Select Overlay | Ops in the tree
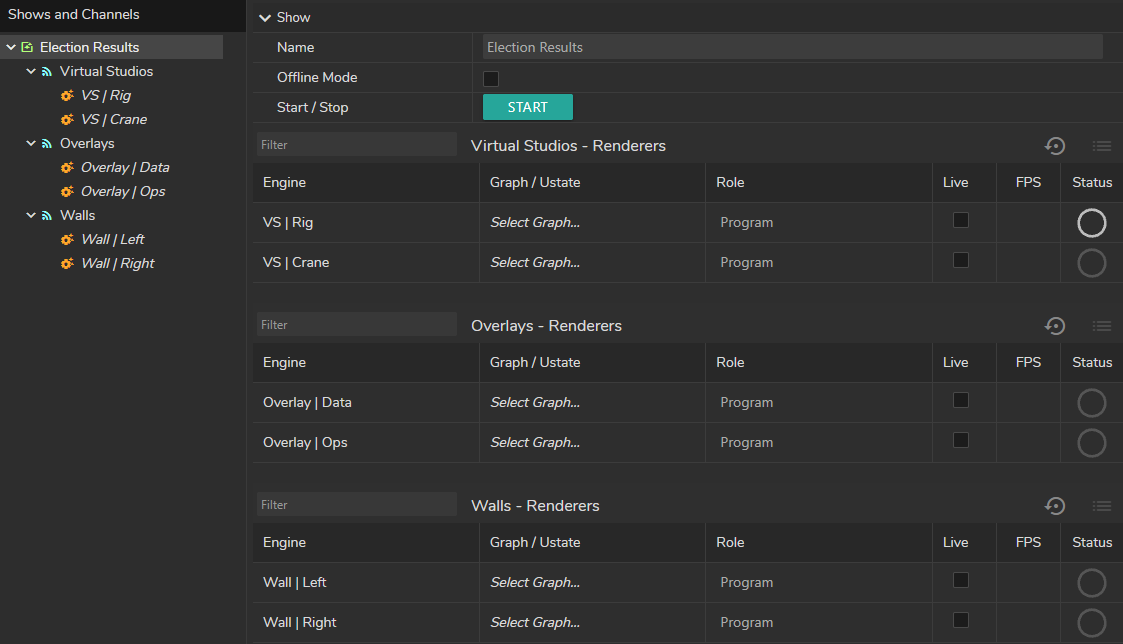Image resolution: width=1123 pixels, height=644 pixels. point(122,192)
